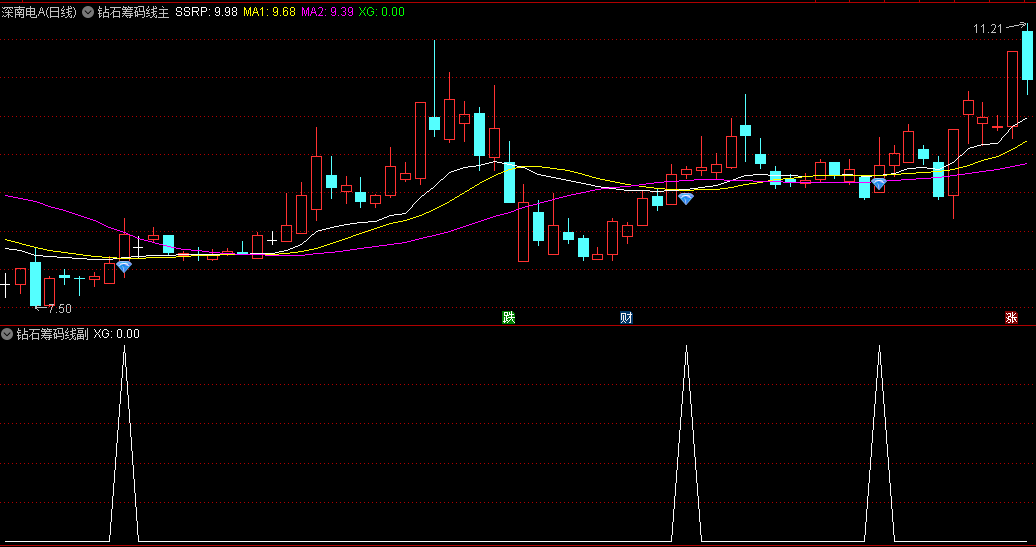Select the magenta MA2: 9.39 label
The image size is (1036, 547).
click(327, 12)
